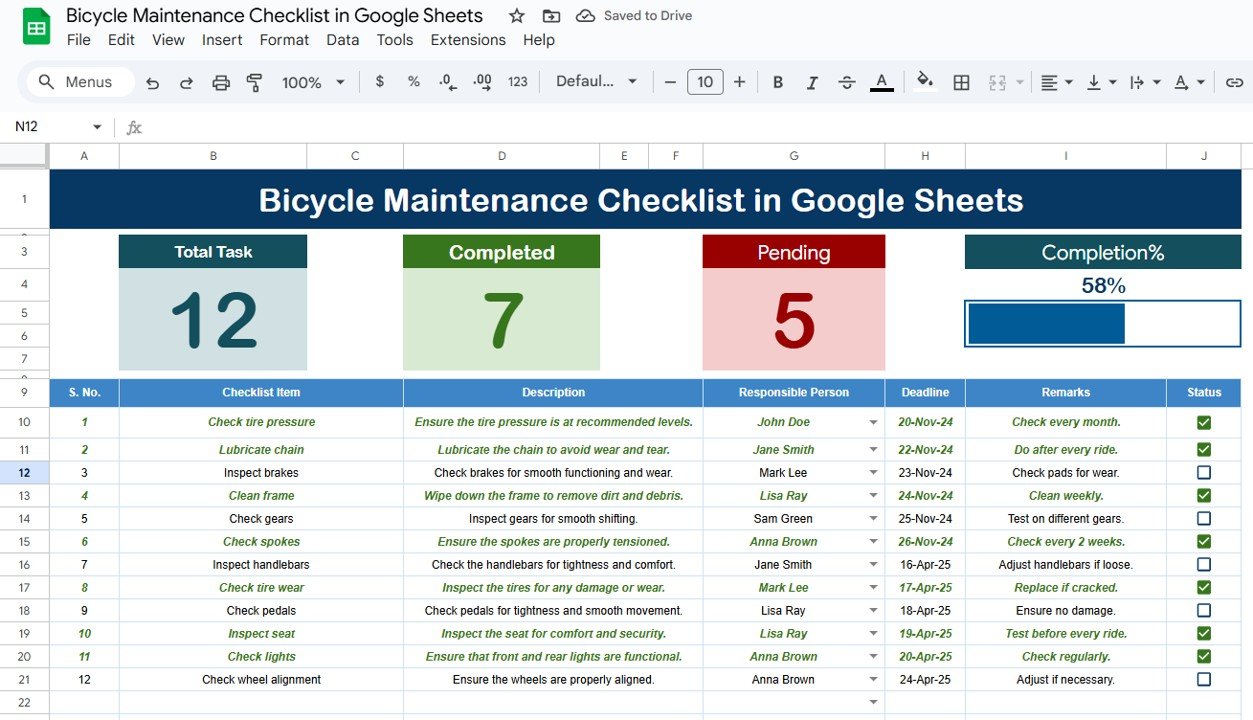Check the status box for Check gears
This screenshot has width=1253, height=720.
coord(1204,518)
